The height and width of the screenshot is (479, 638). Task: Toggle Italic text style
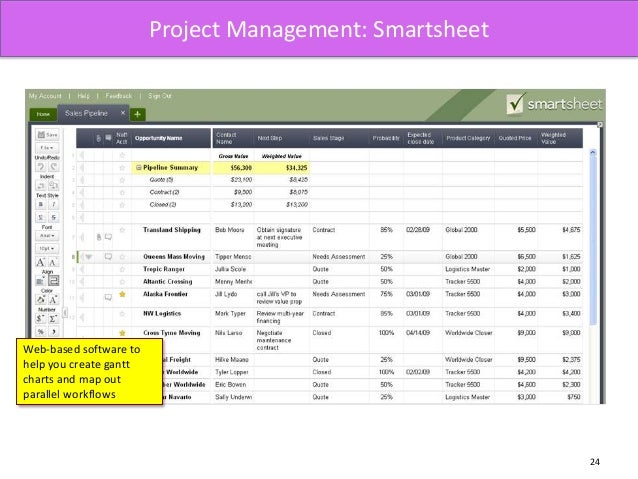54,204
